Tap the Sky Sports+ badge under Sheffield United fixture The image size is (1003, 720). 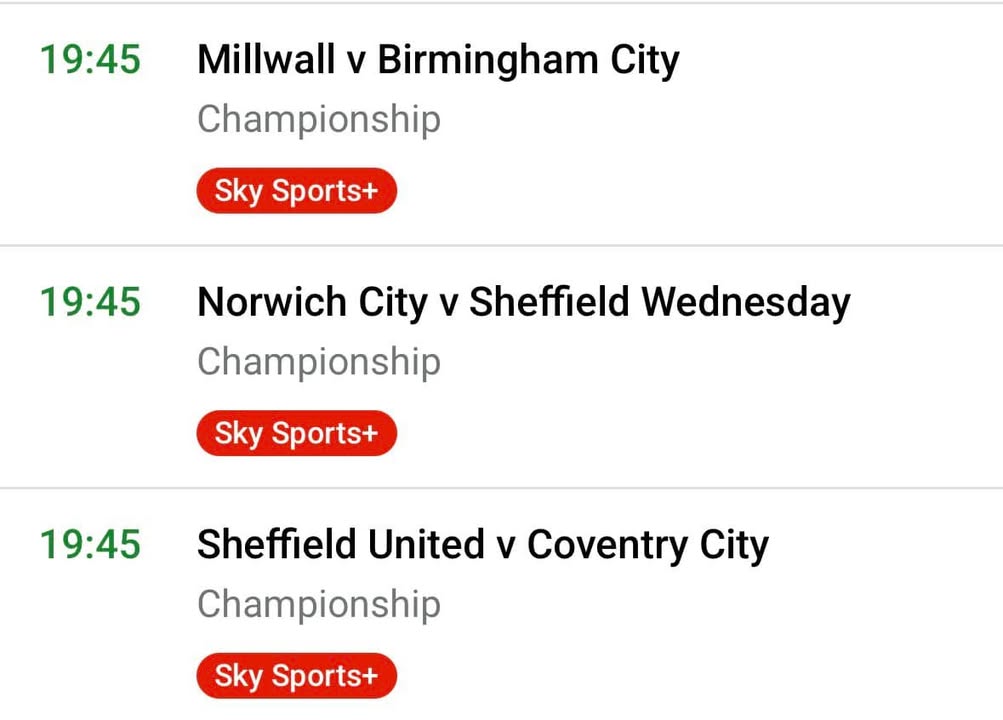click(296, 676)
